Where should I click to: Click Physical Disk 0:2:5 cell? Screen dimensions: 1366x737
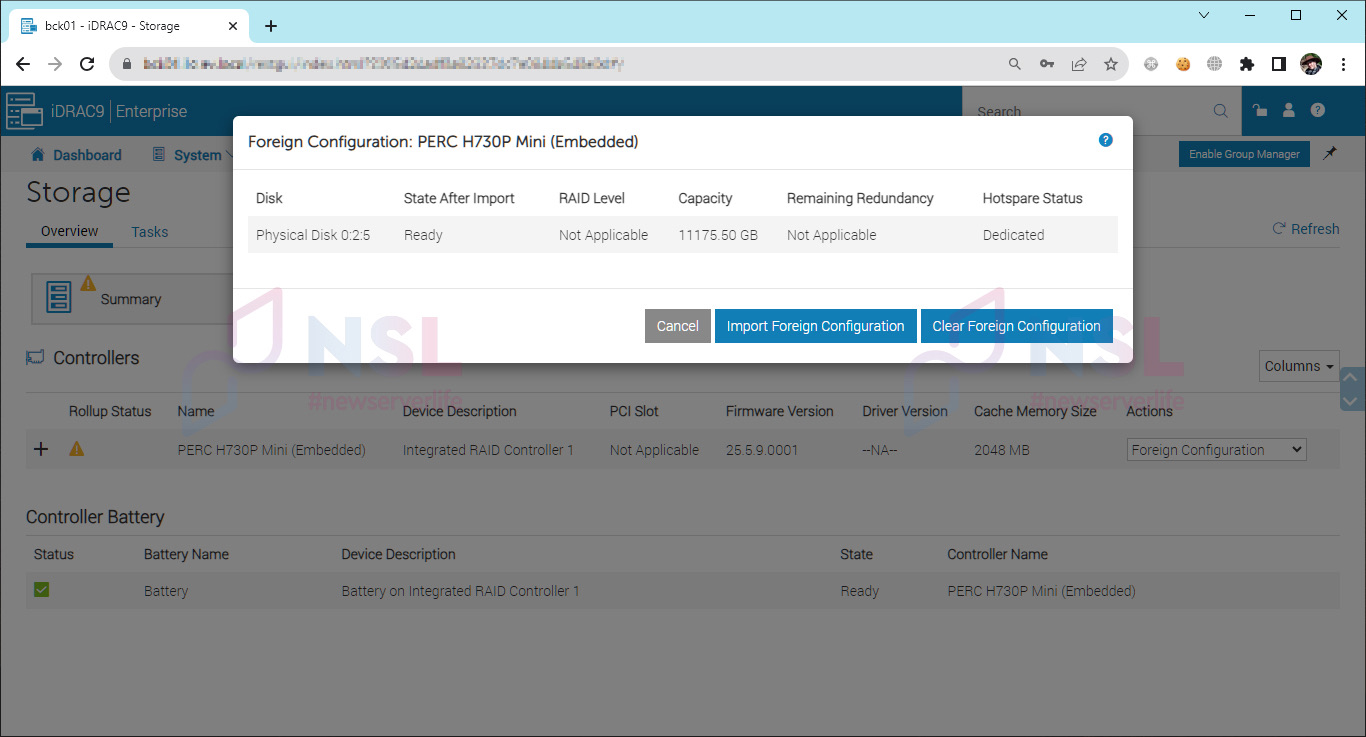[313, 235]
